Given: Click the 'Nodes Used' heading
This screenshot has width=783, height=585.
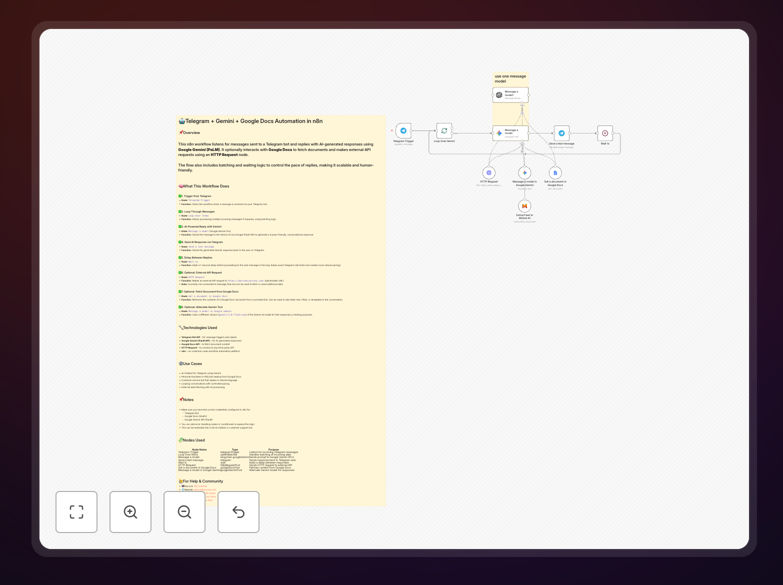Looking at the screenshot, I should tap(192, 440).
